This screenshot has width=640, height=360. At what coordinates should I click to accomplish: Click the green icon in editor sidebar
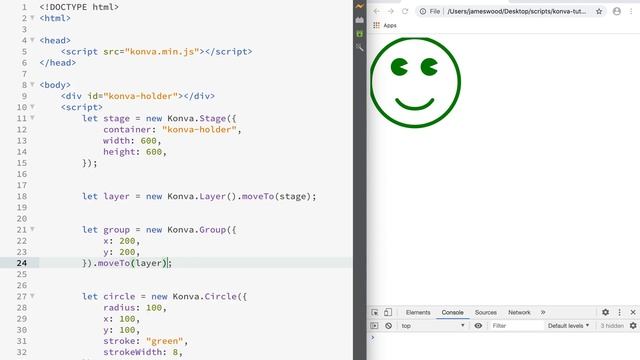(x=360, y=34)
